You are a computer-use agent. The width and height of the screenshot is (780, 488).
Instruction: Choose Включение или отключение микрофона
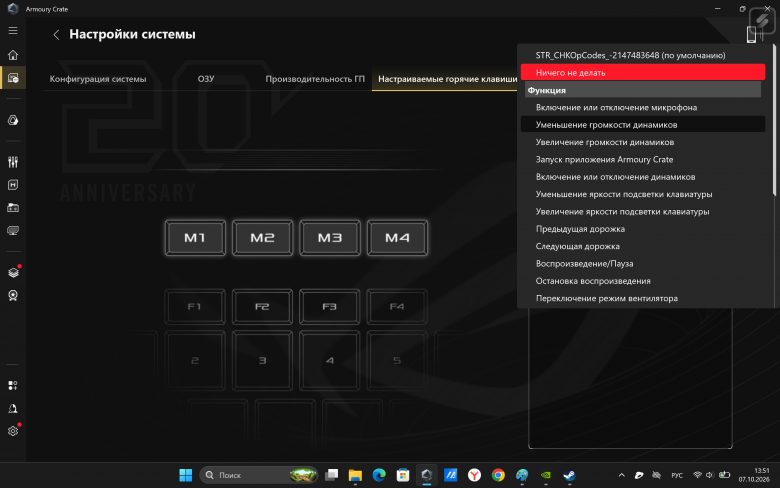643,107
